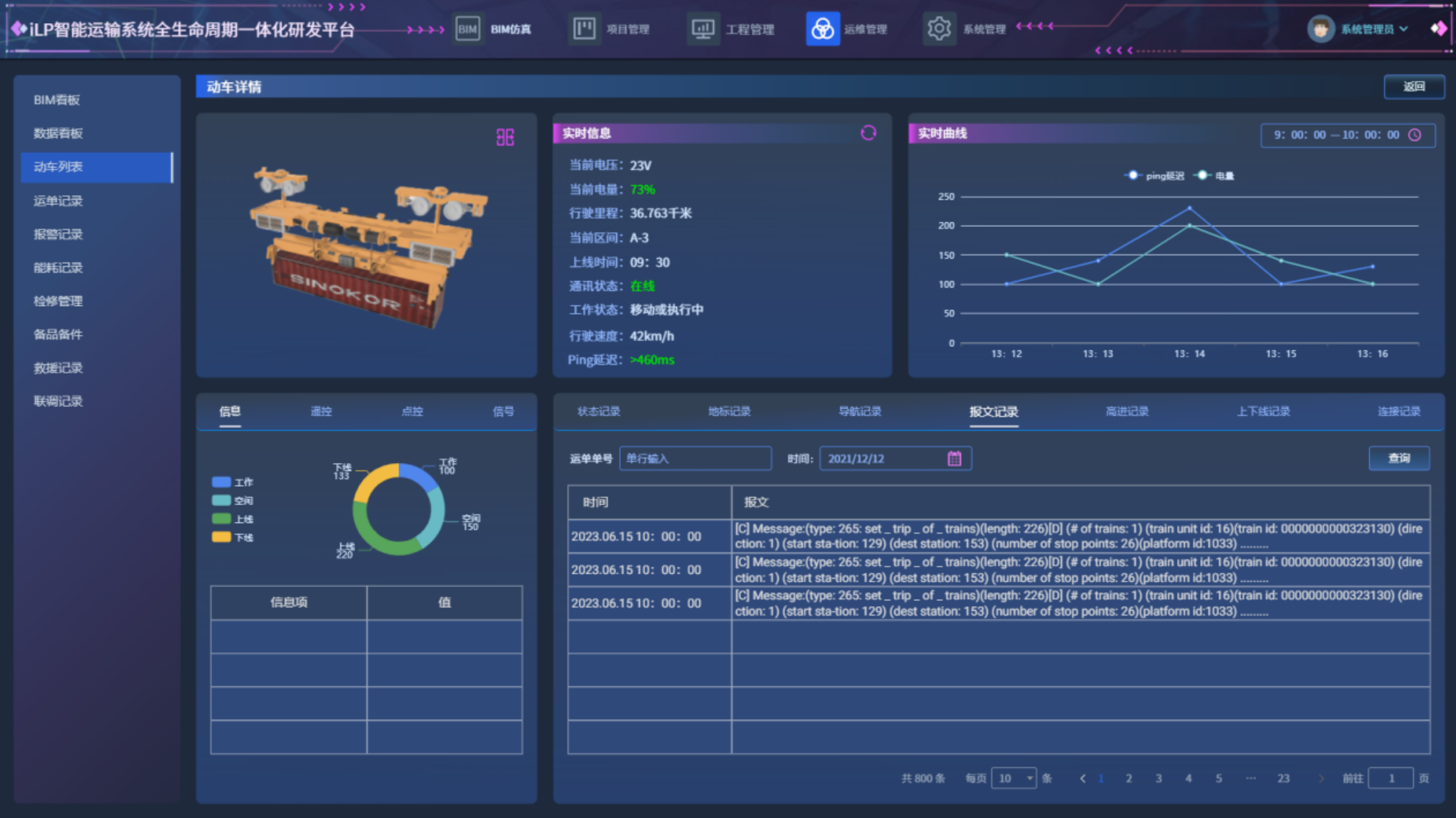
Task: Open 报警记录 in the sidebar
Action: coord(58,234)
